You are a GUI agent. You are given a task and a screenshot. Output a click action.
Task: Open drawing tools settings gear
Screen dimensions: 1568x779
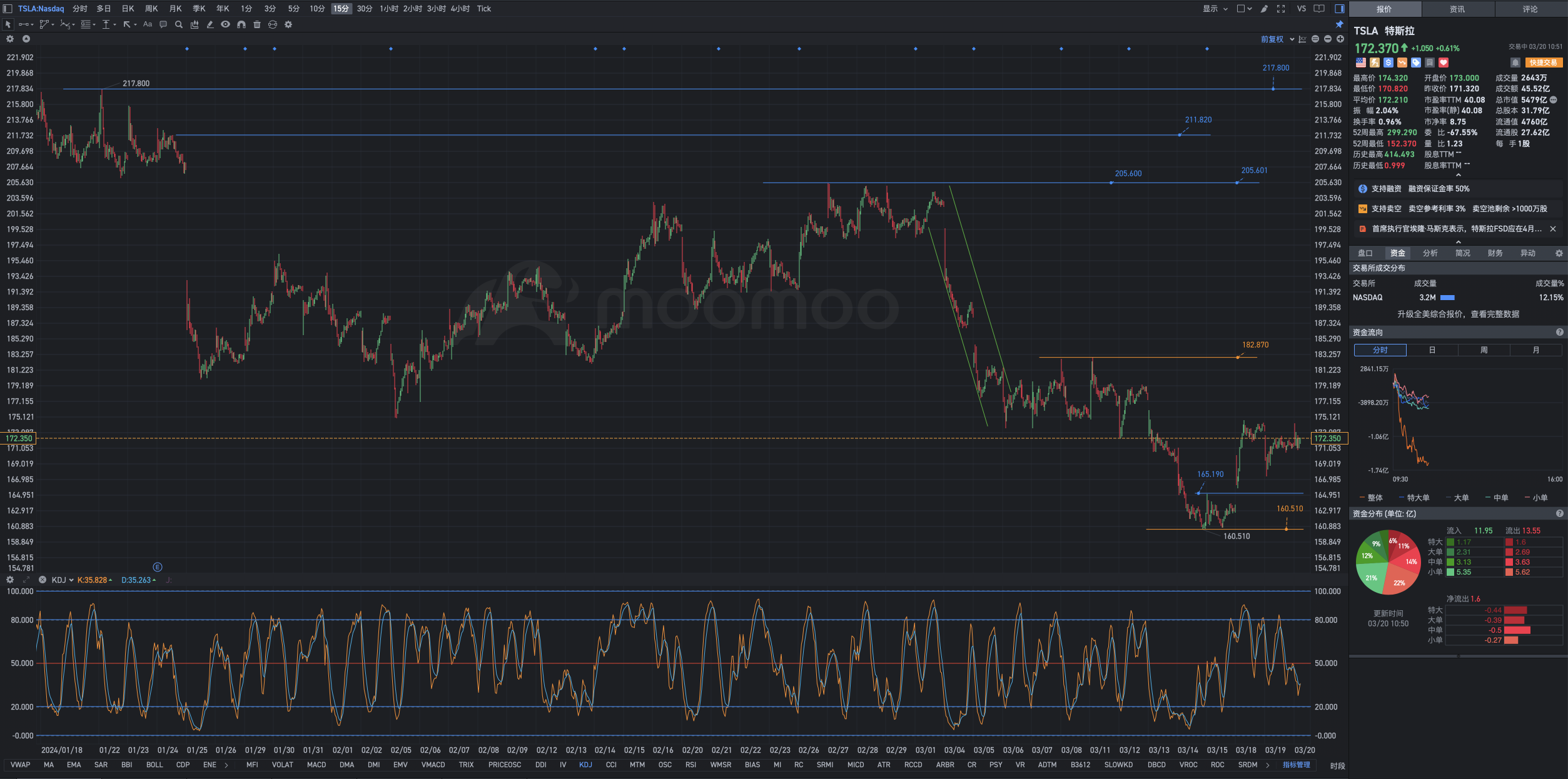click(x=288, y=24)
